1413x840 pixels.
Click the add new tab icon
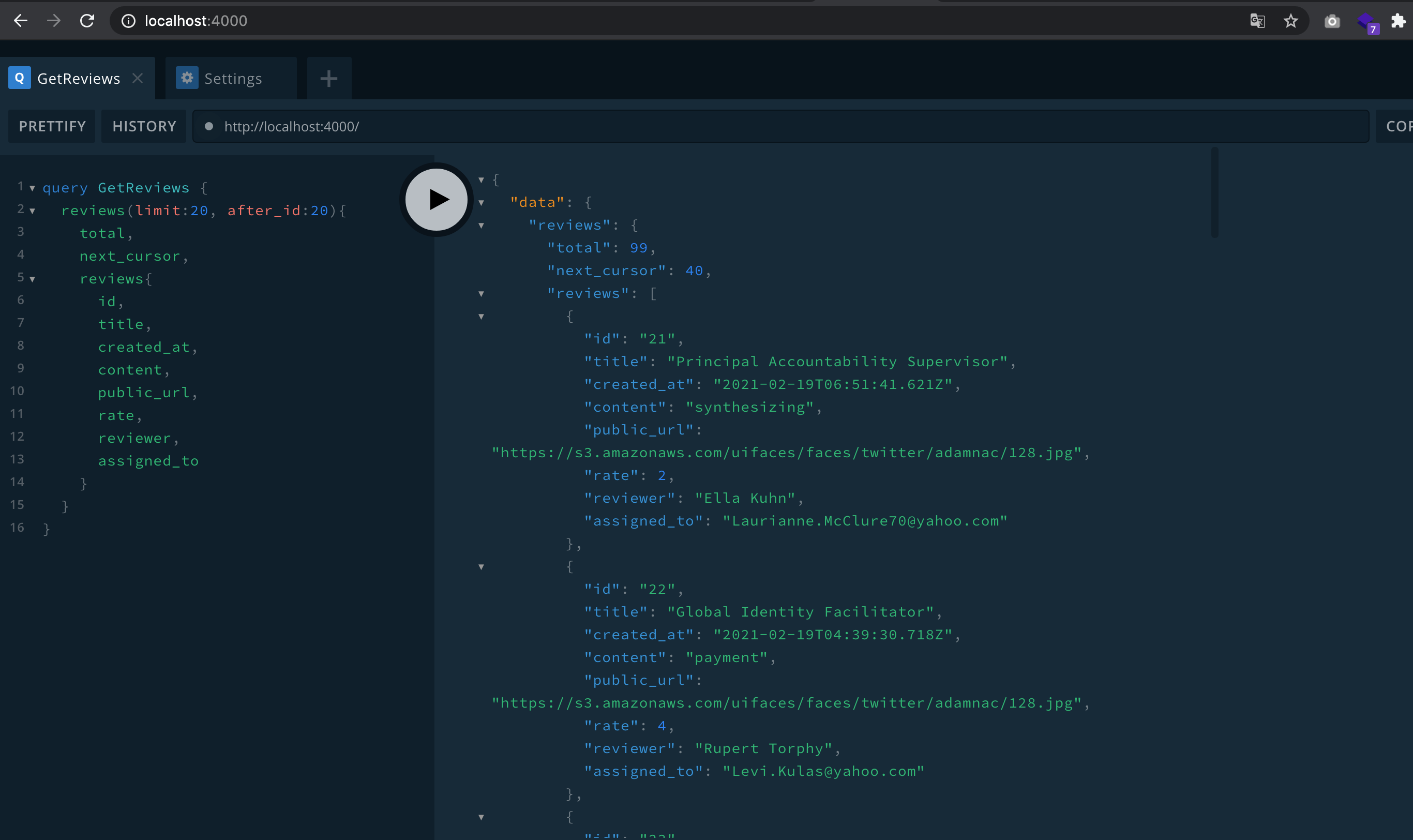329,77
